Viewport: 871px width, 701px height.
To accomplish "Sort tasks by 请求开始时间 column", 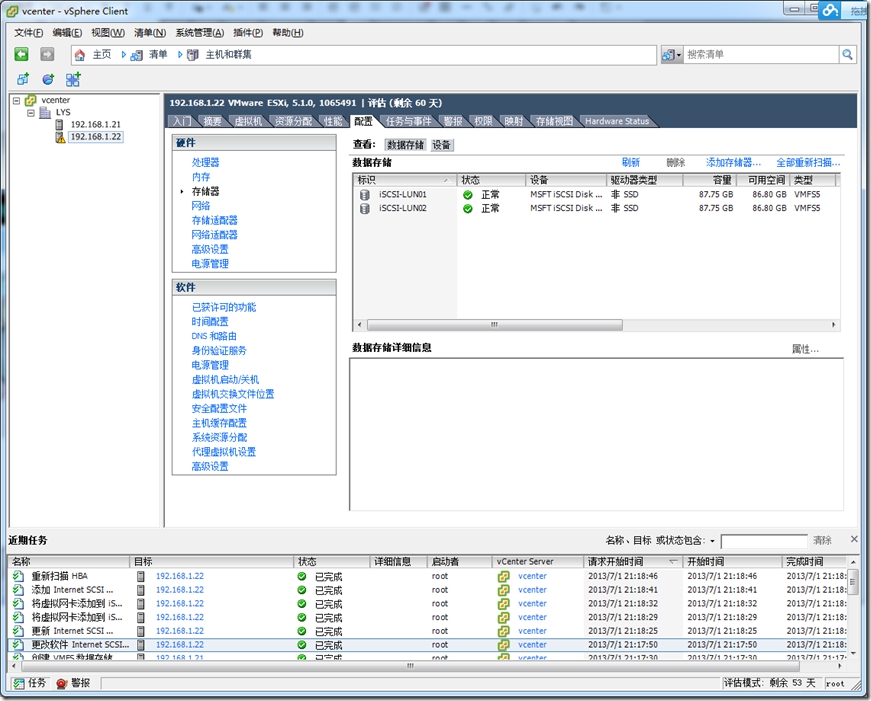I will [633, 562].
